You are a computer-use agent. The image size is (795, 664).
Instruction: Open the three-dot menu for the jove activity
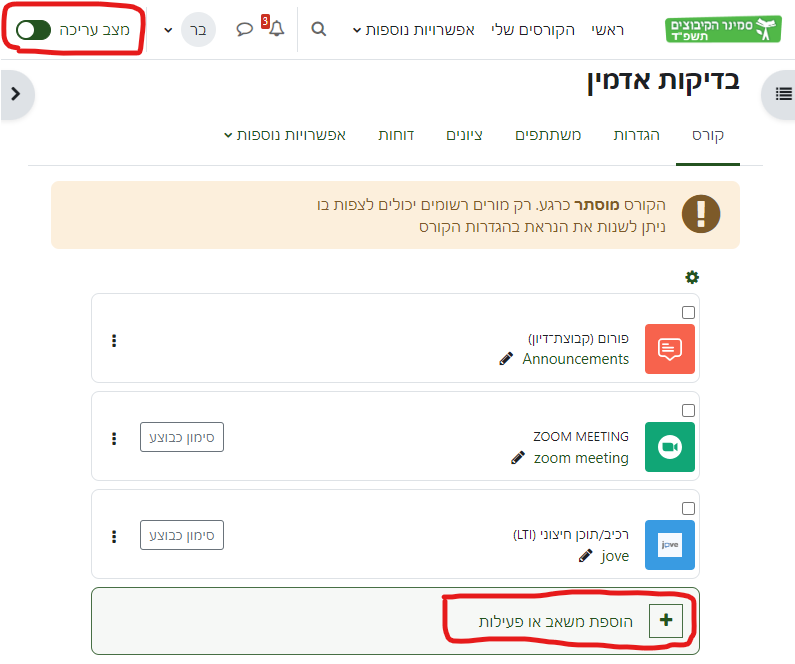(114, 536)
